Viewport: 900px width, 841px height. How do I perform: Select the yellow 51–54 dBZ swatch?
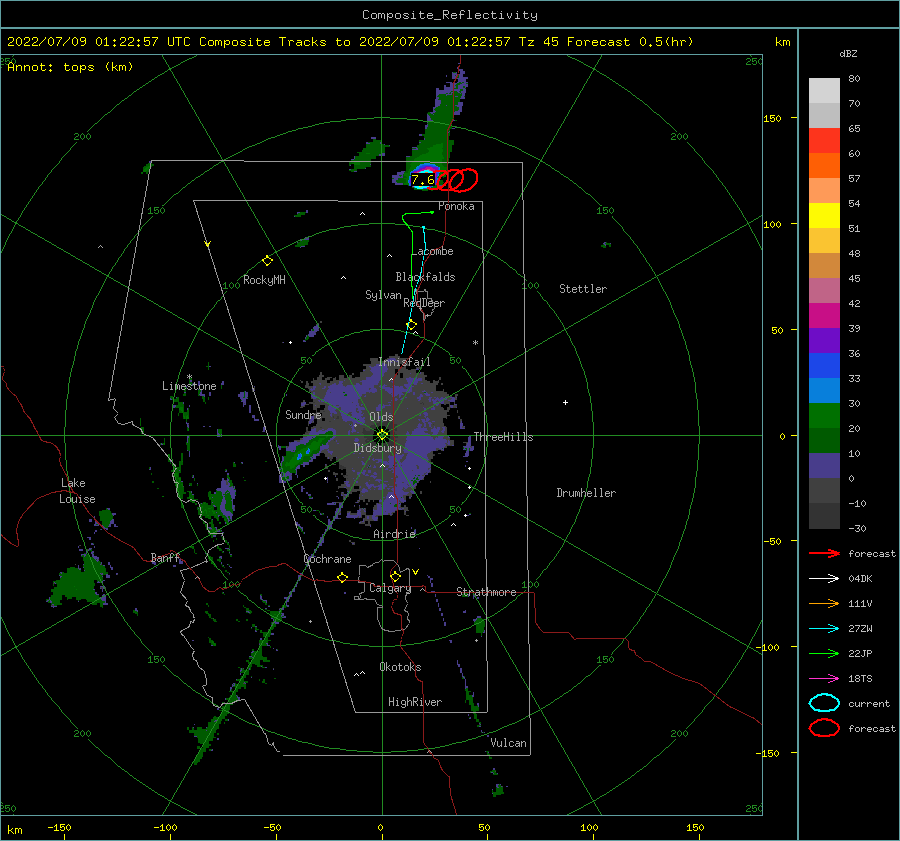click(824, 216)
